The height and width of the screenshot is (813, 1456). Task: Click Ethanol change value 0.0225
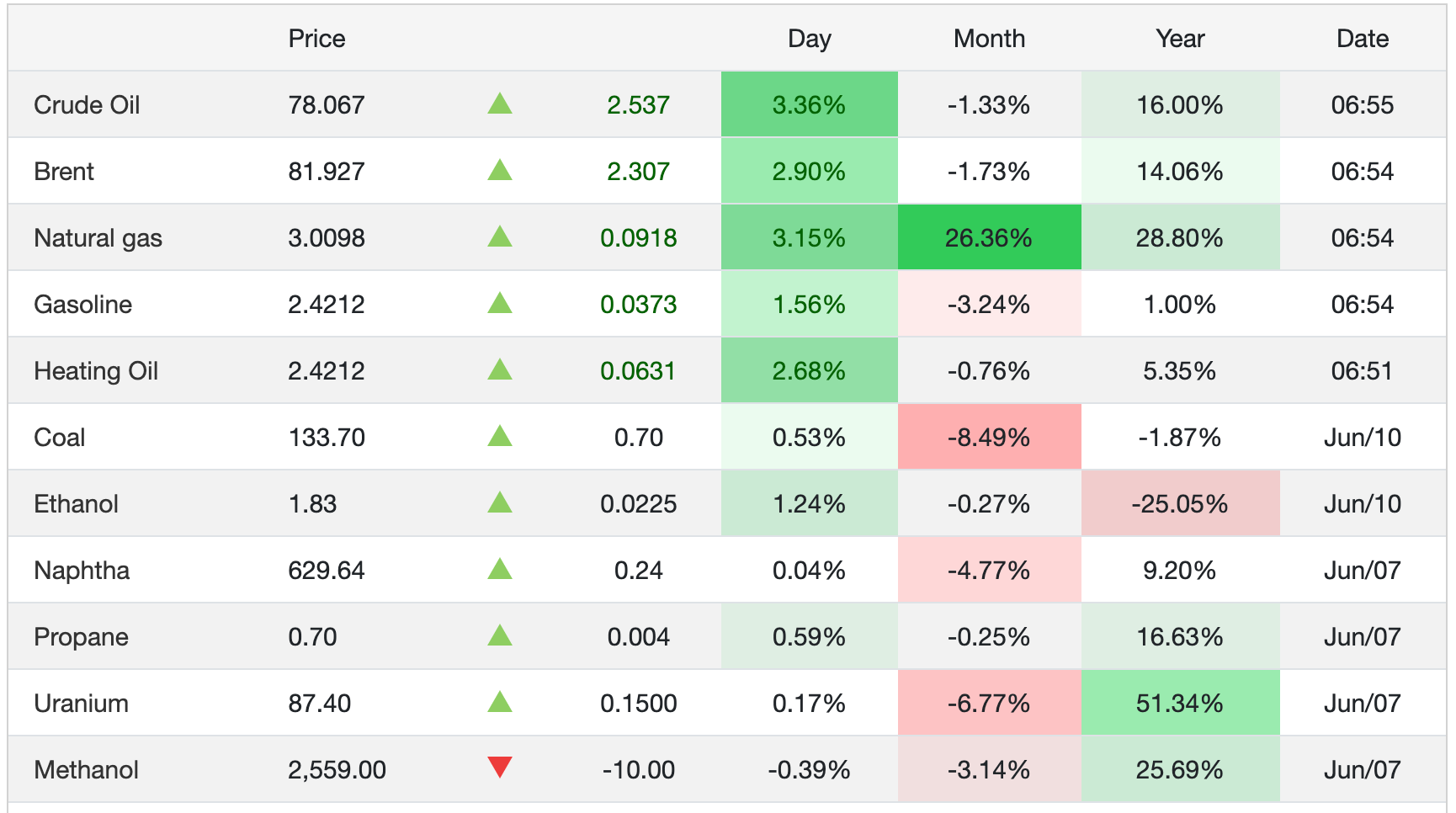639,504
